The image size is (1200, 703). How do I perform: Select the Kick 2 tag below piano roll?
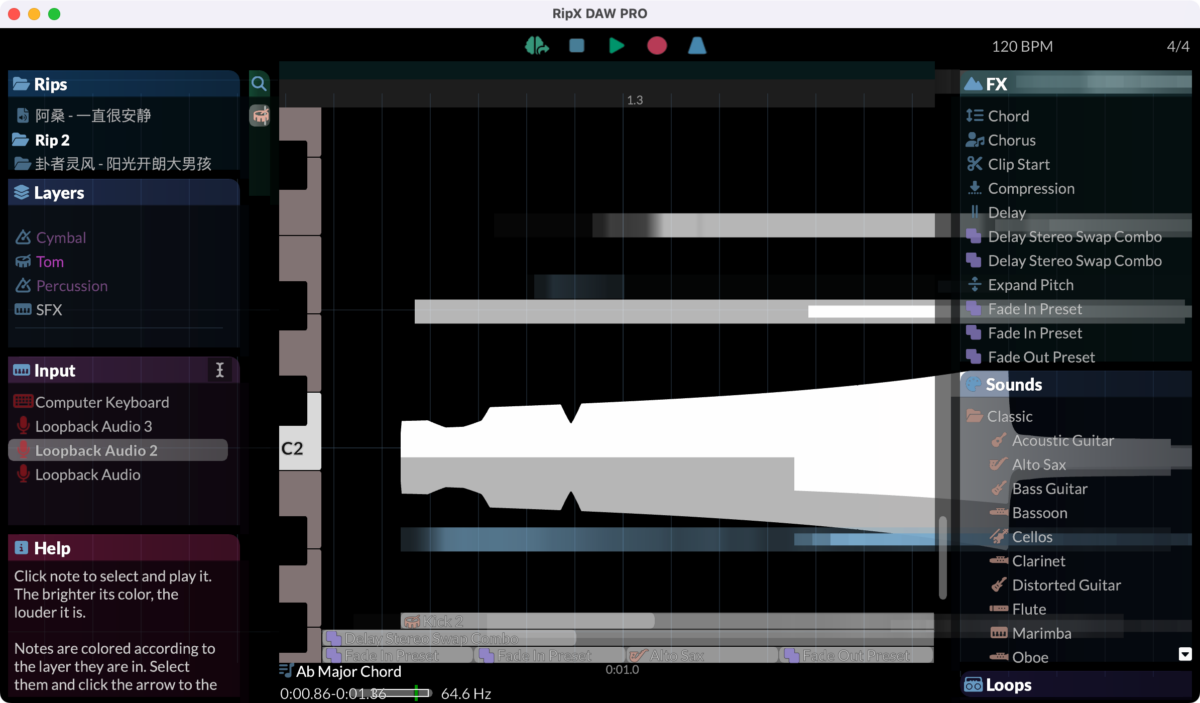(527, 621)
